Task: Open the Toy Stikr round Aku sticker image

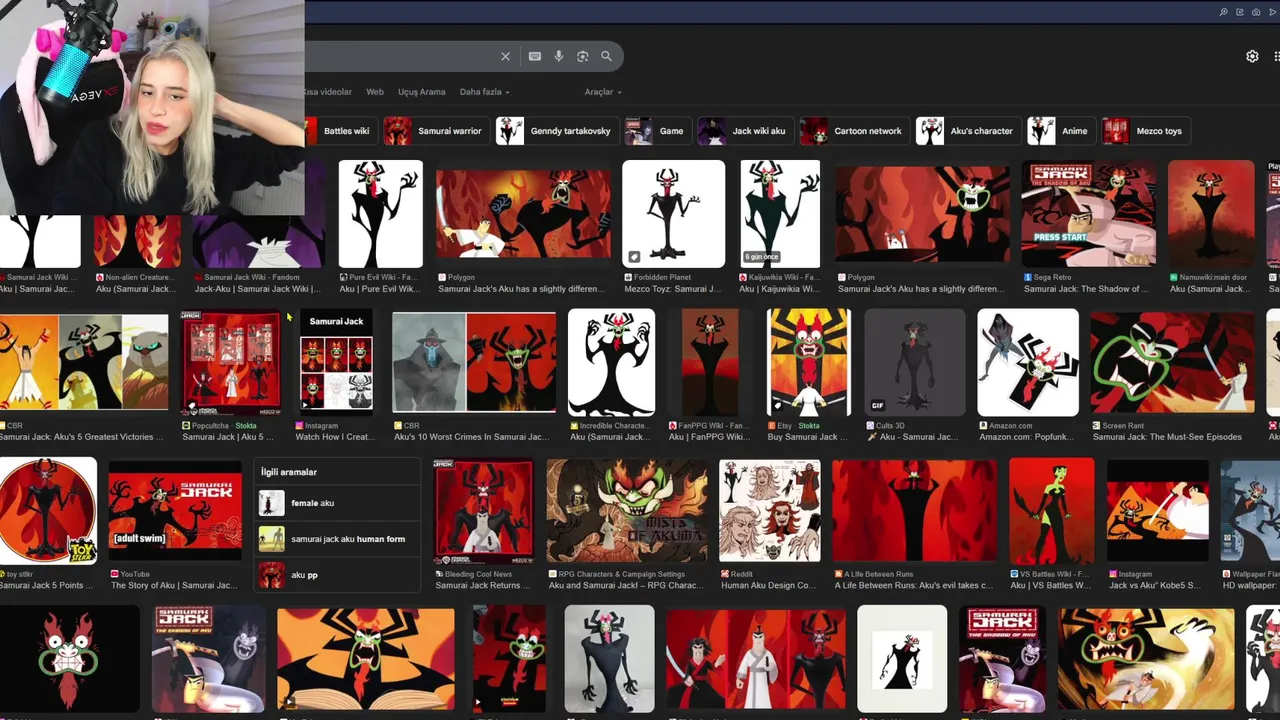Action: (48, 512)
